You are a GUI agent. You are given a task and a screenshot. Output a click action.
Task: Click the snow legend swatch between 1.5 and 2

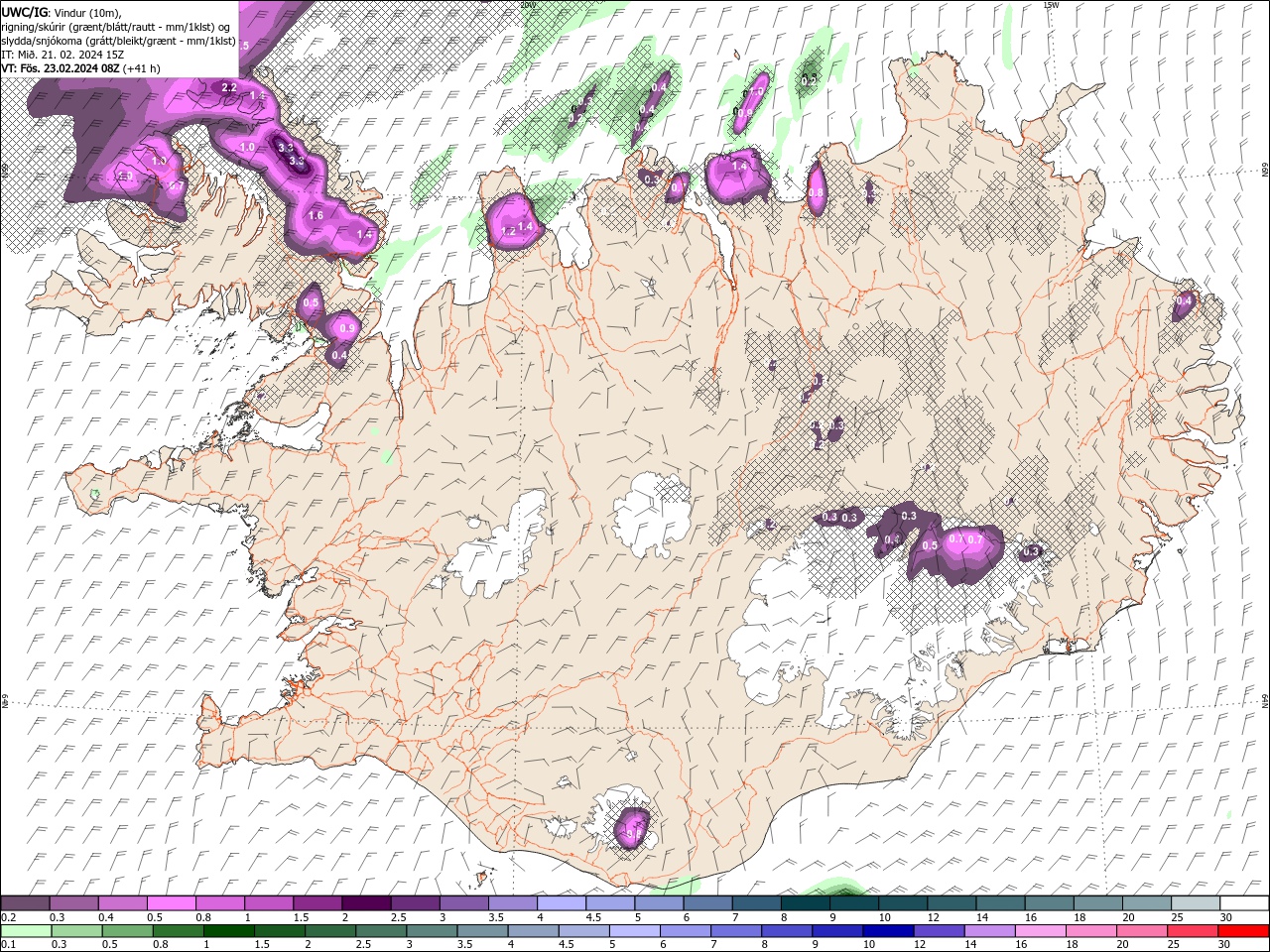coord(317,903)
